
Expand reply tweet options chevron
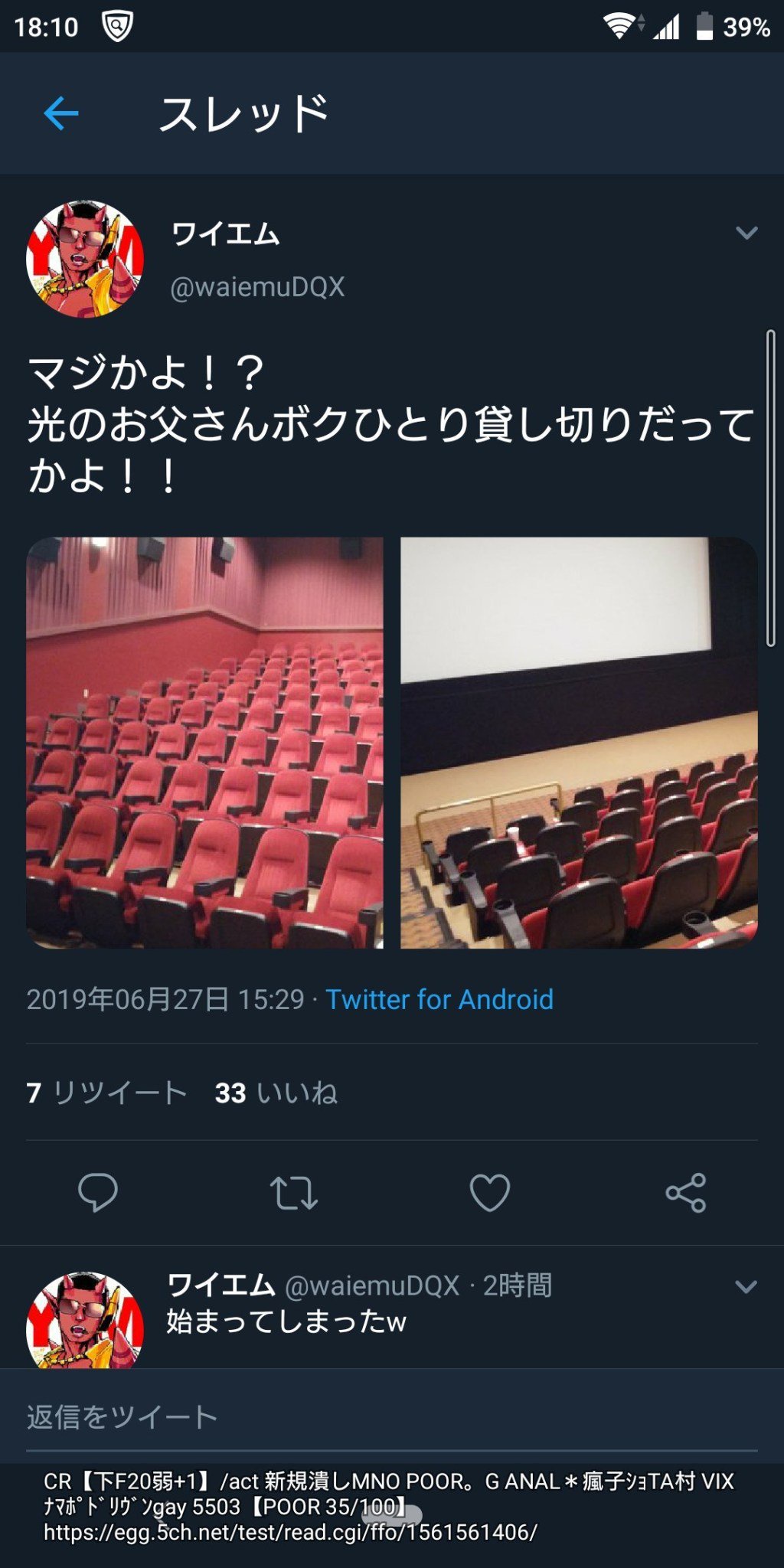(x=746, y=1286)
